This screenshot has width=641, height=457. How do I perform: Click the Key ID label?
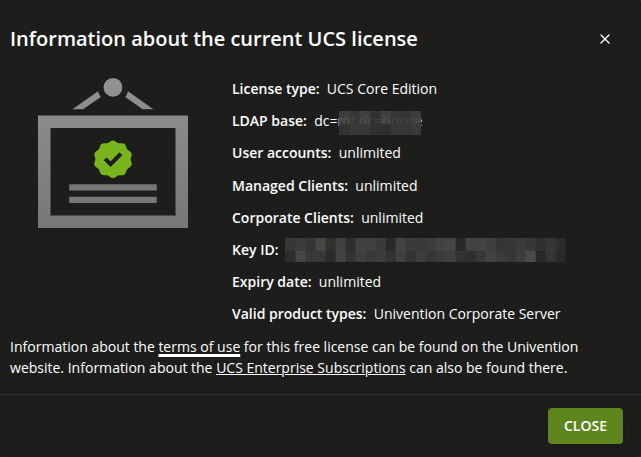[x=256, y=250]
